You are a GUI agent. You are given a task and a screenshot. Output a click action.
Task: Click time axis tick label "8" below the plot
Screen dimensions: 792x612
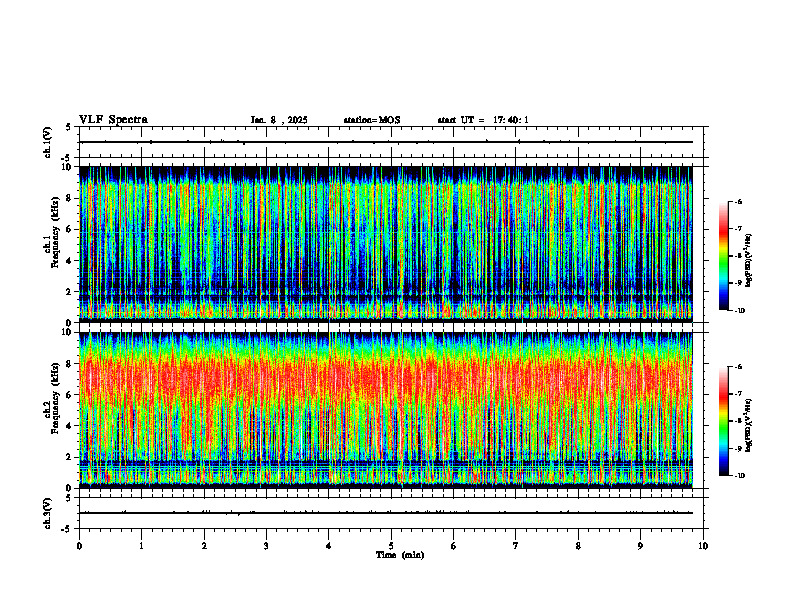click(578, 546)
